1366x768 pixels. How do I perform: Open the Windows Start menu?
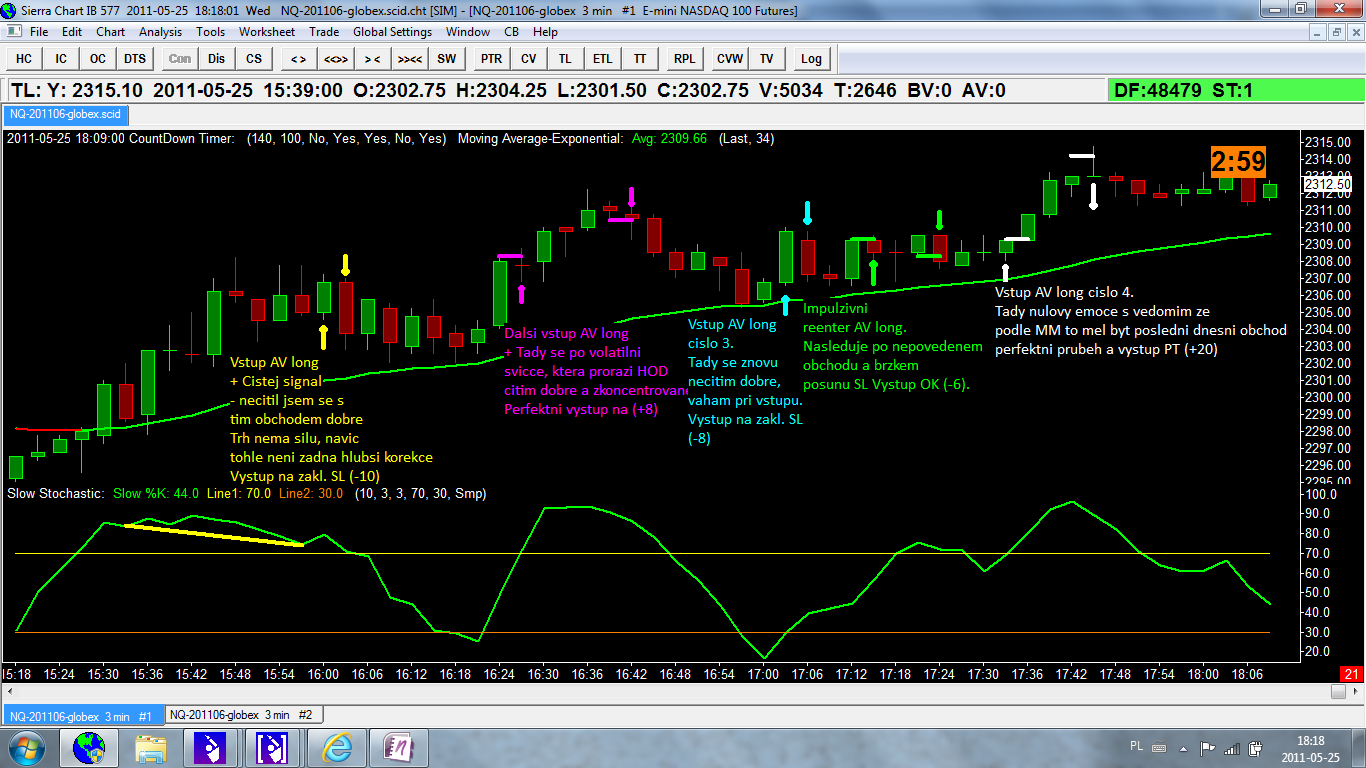(x=25, y=747)
